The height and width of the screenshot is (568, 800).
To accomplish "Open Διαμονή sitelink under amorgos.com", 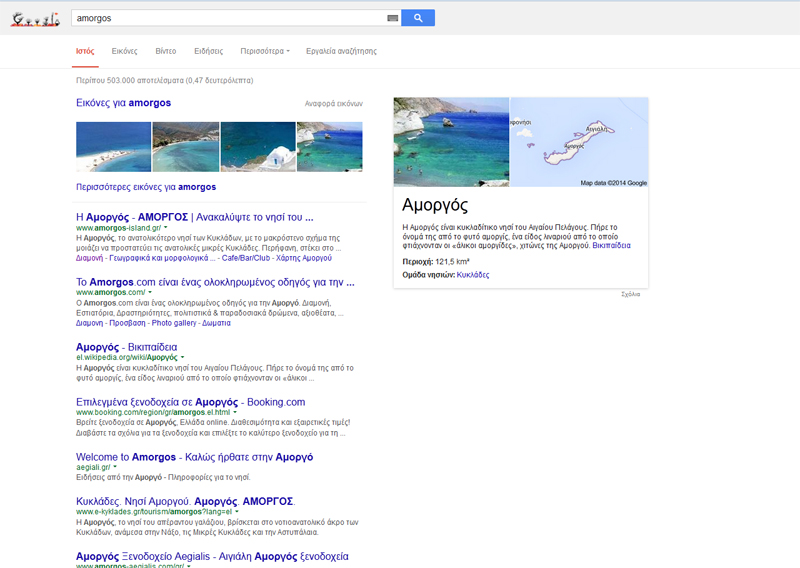I will pos(89,323).
